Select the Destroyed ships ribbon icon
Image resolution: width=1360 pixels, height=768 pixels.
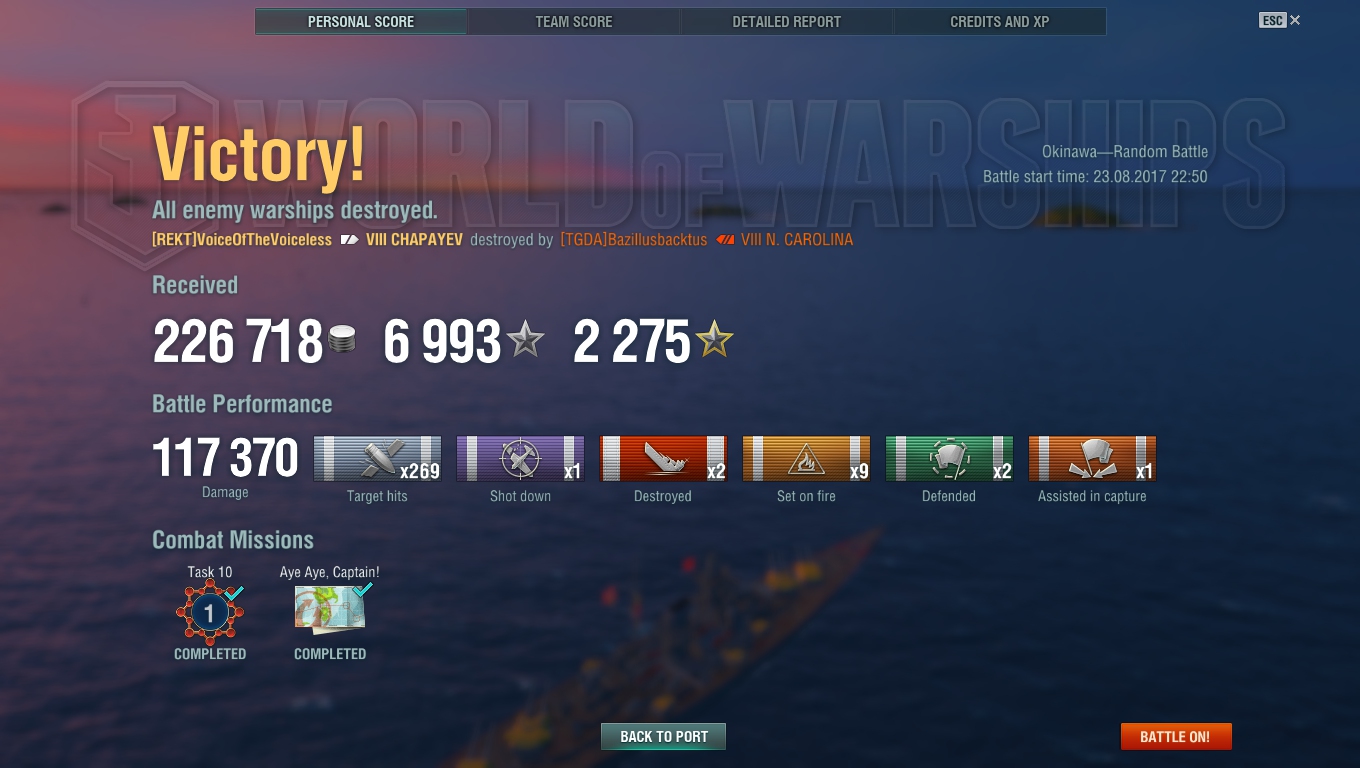tap(663, 459)
